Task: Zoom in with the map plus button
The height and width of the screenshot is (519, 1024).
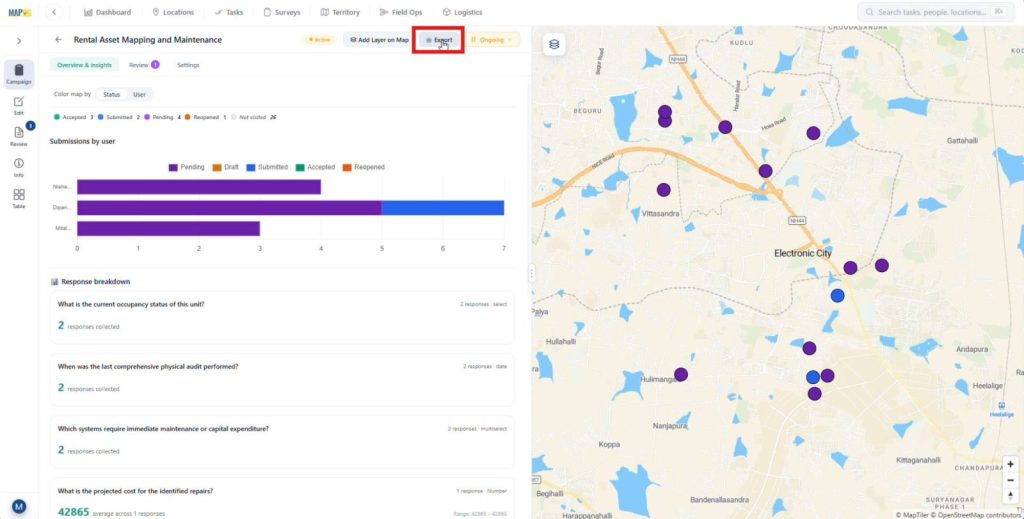Action: click(x=1010, y=465)
